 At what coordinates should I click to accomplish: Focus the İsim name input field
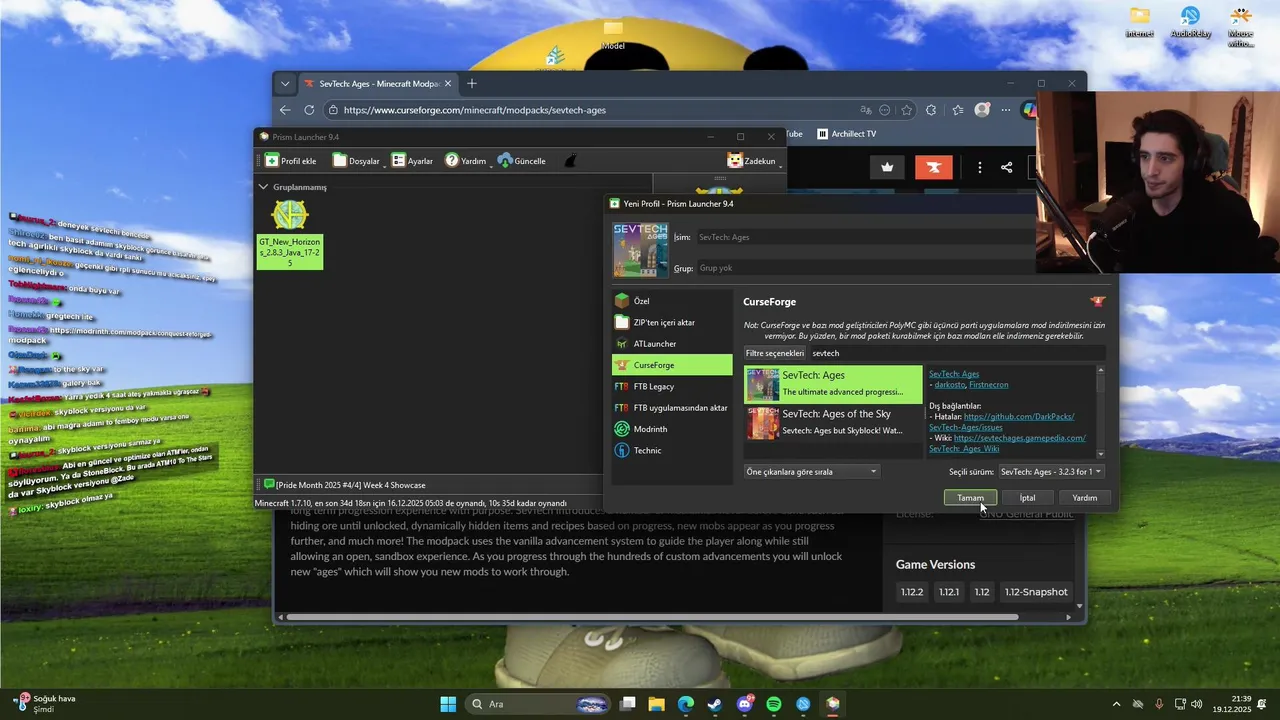(x=865, y=237)
